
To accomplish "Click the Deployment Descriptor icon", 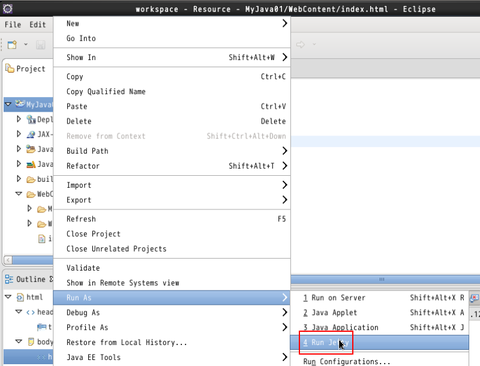I will pos(31,119).
